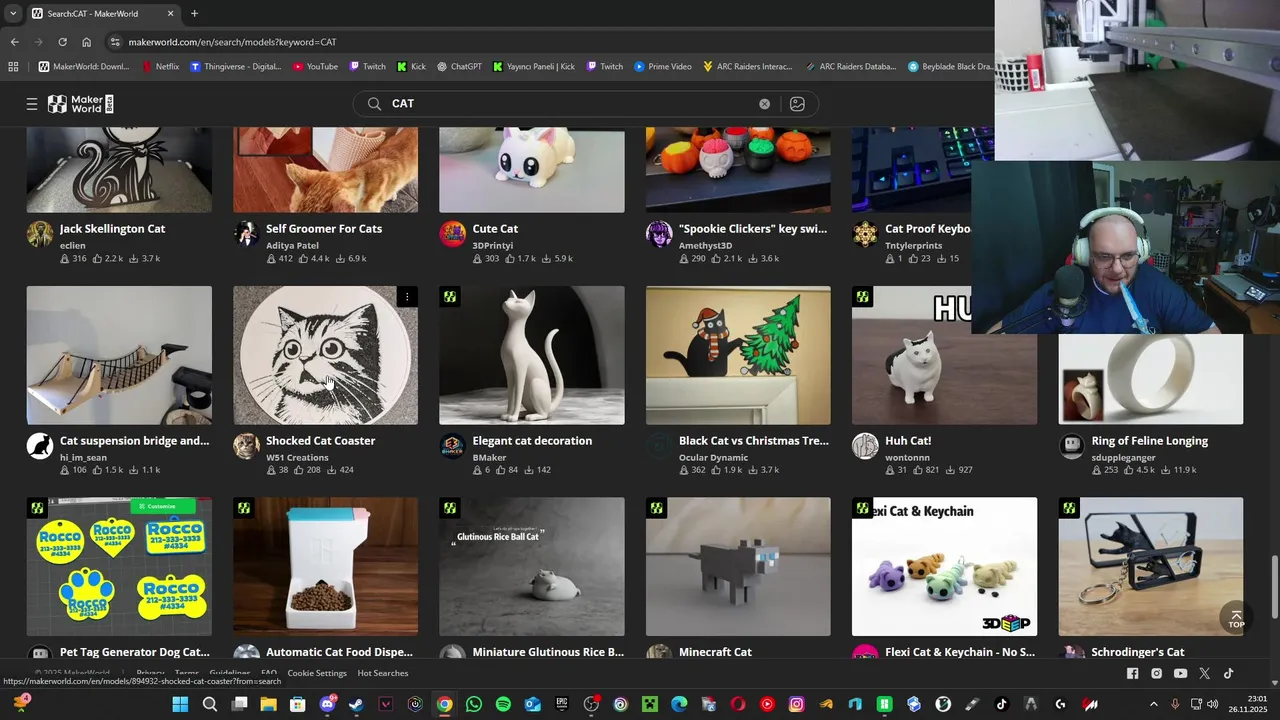Open the Cute Cat model link
1280x720 pixels.
point(495,229)
